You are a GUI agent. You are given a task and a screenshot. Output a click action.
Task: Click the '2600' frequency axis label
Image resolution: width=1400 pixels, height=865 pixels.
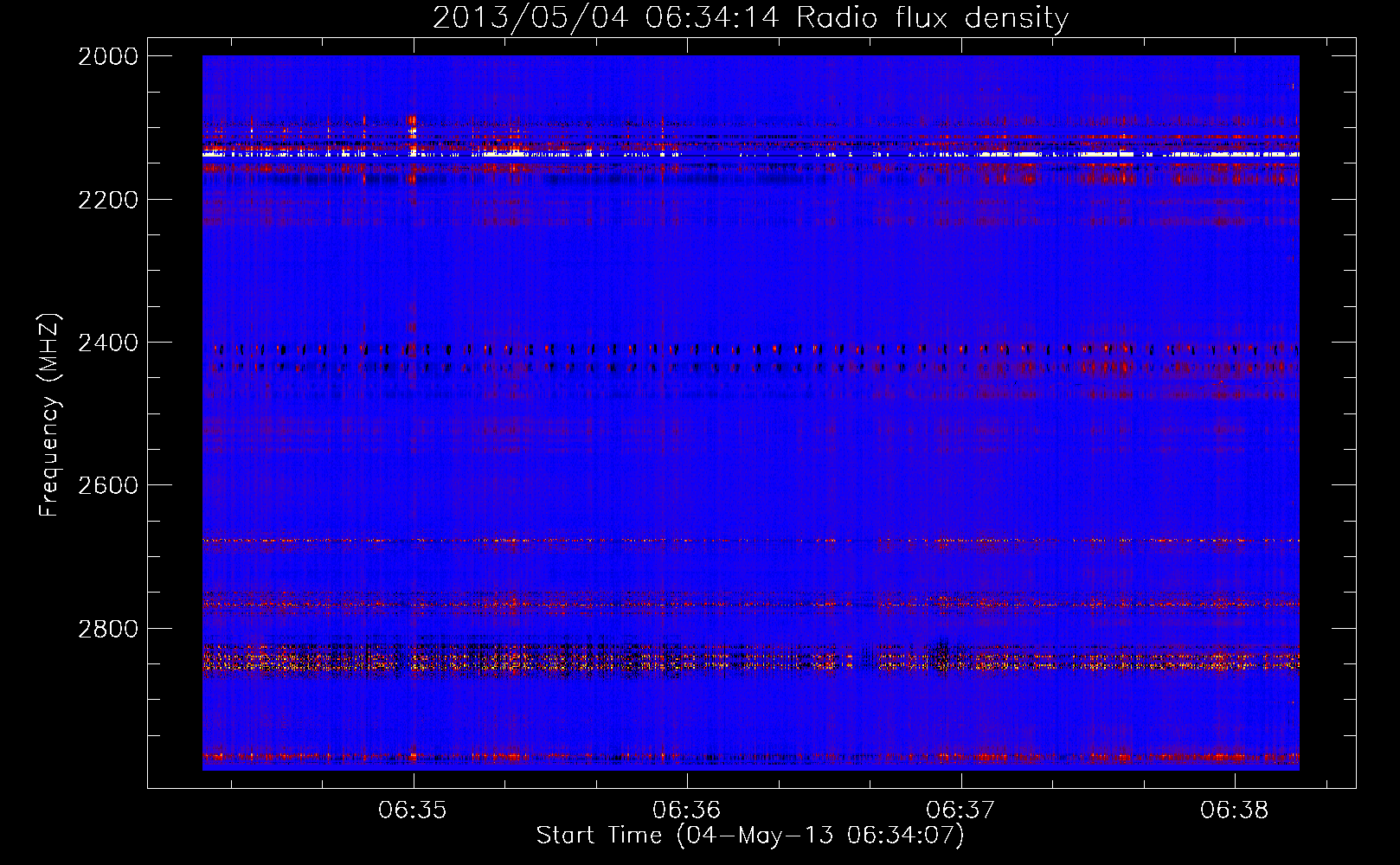pos(108,485)
